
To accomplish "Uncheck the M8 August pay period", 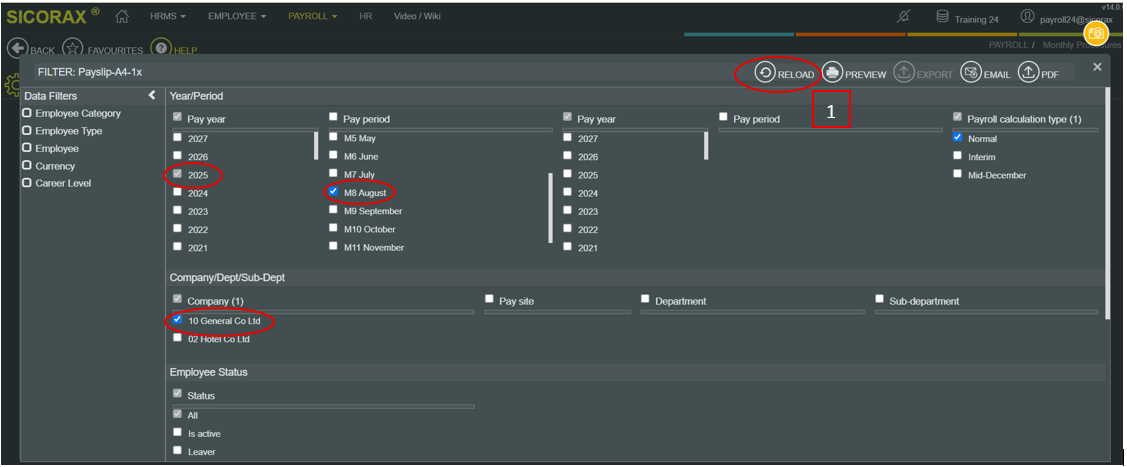I will click(334, 192).
